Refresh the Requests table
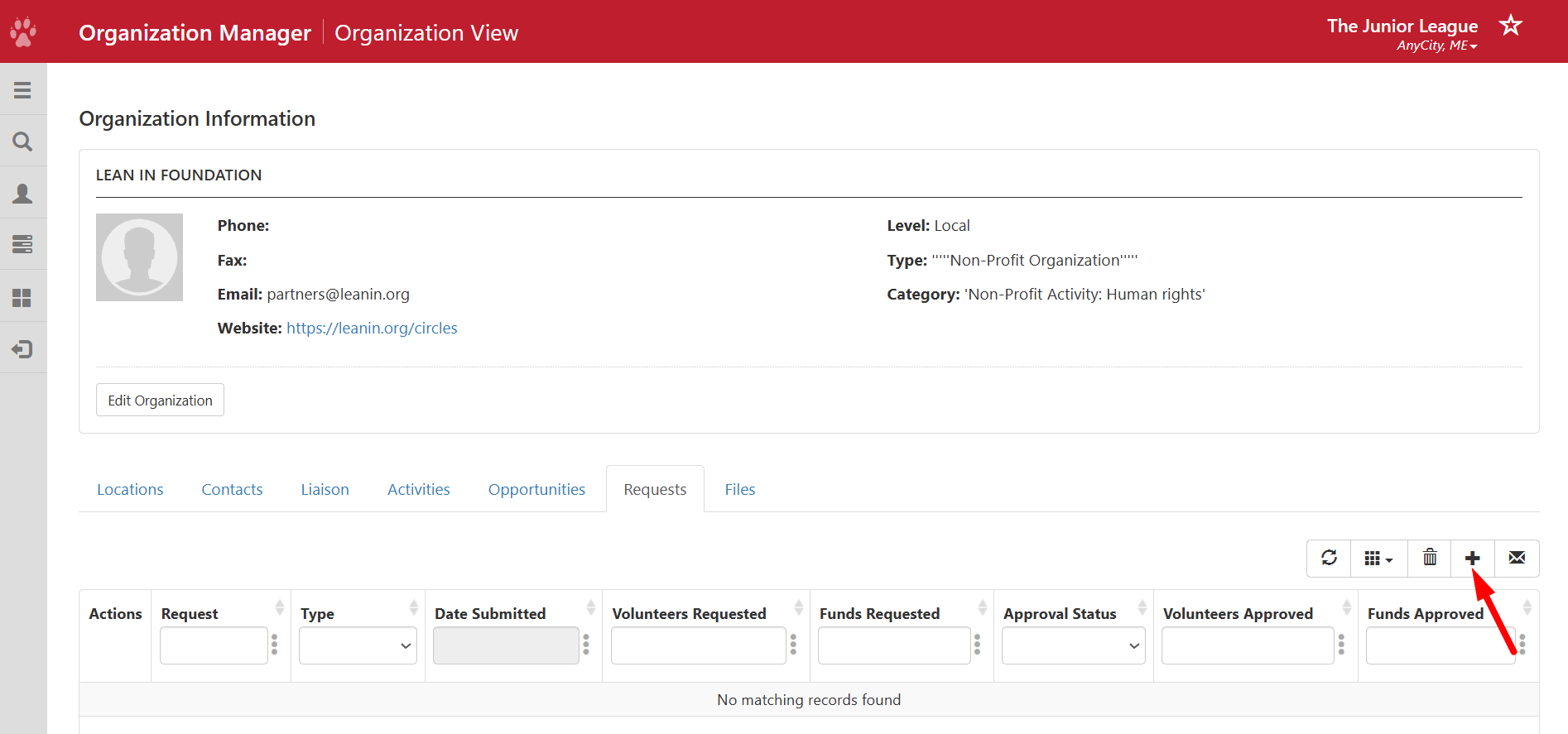This screenshot has height=734, width=1568. pyautogui.click(x=1329, y=558)
